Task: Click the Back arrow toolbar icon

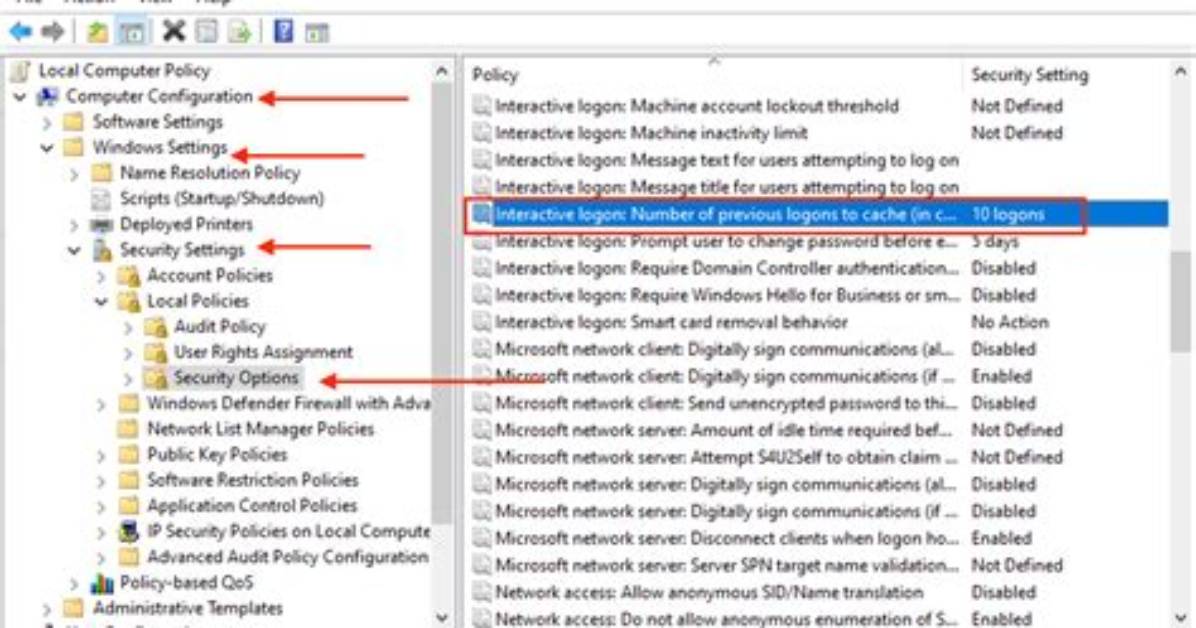Action: 21,32
